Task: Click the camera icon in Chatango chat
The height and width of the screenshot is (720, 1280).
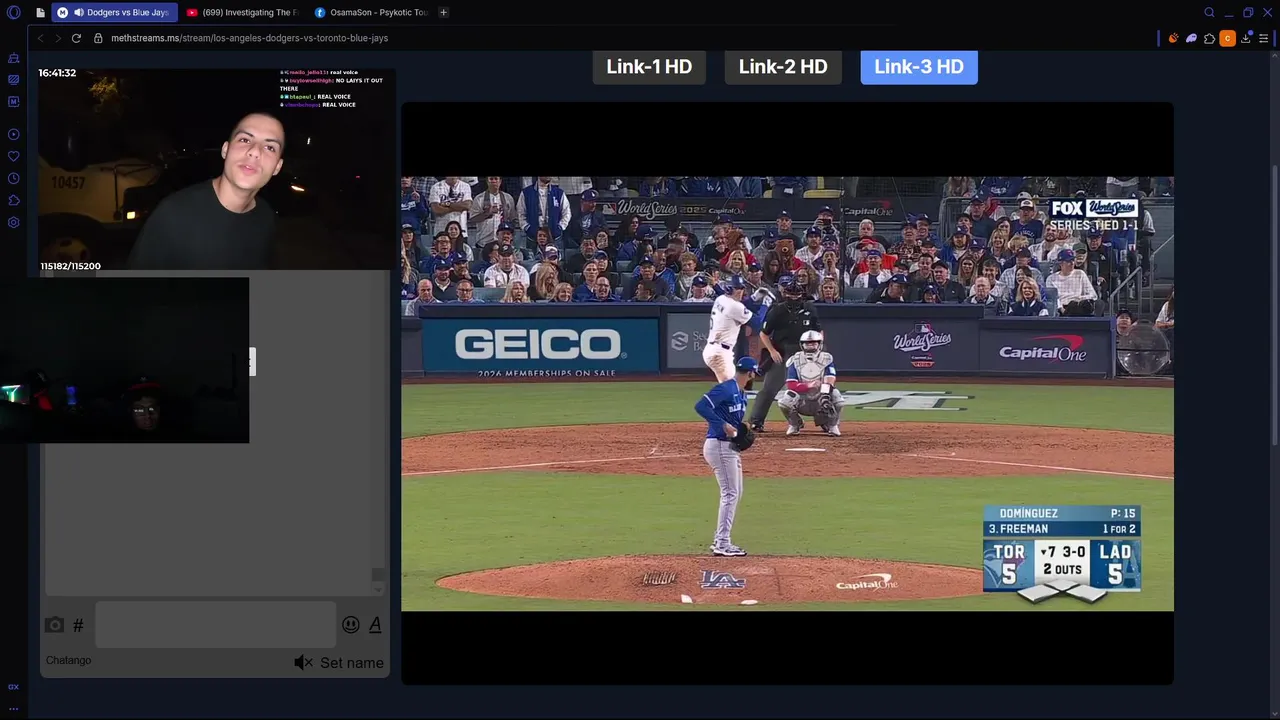Action: 54,625
